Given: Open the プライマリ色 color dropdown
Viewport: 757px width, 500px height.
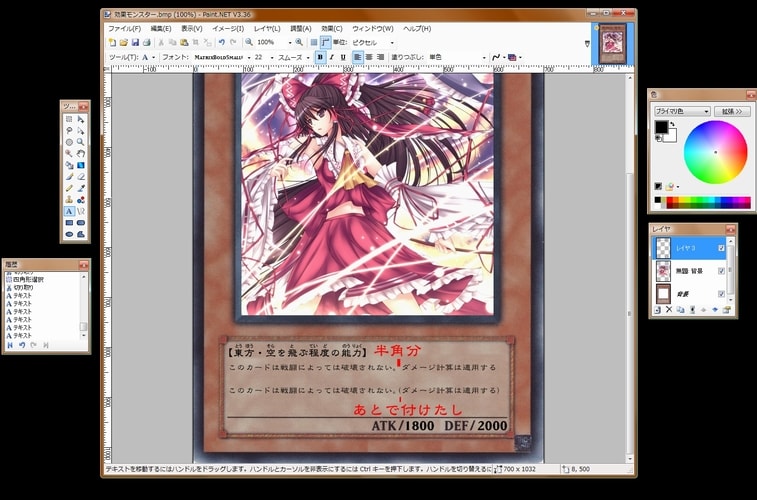Looking at the screenshot, I should click(x=682, y=111).
